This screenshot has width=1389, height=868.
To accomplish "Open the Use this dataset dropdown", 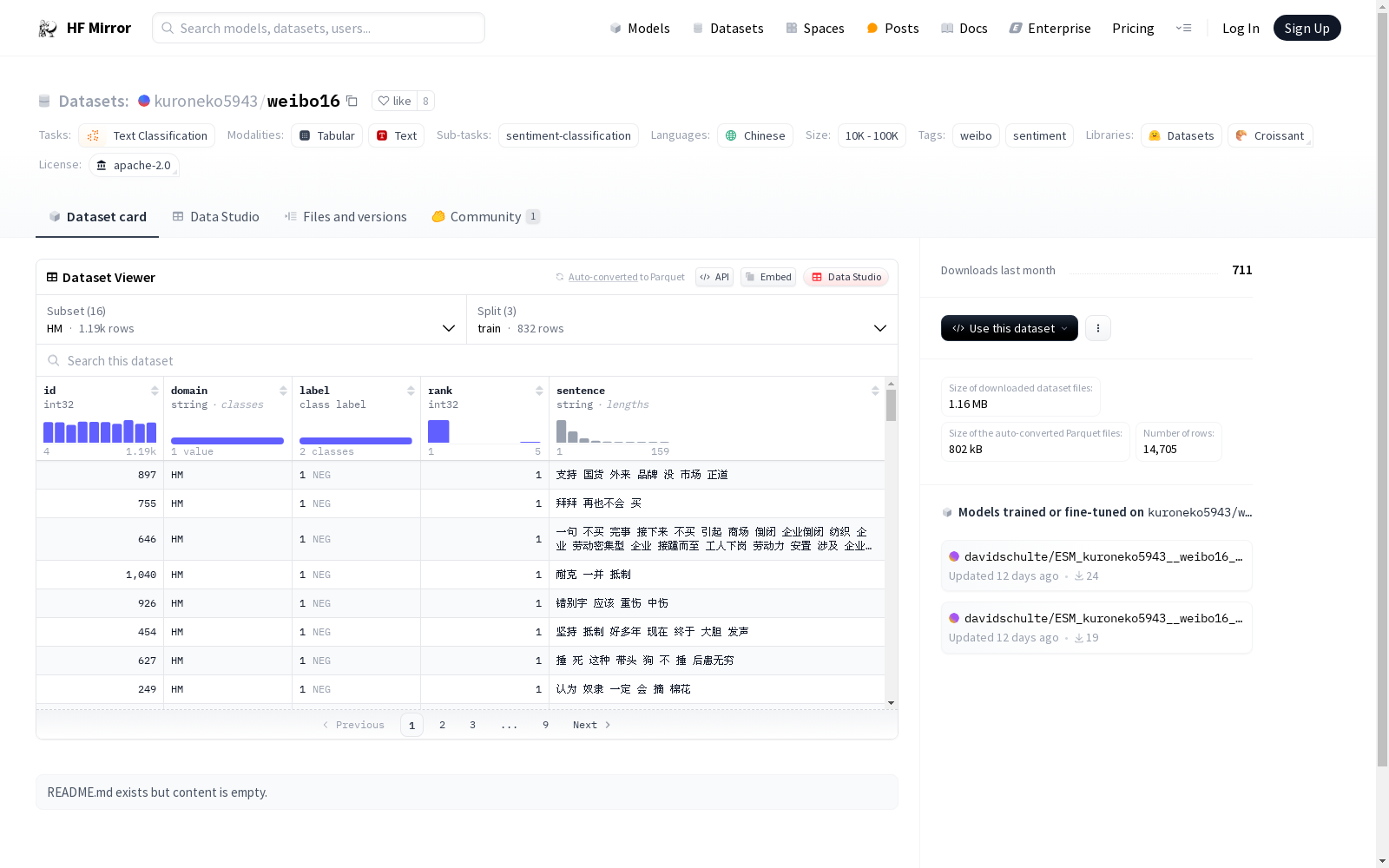I will (1010, 328).
